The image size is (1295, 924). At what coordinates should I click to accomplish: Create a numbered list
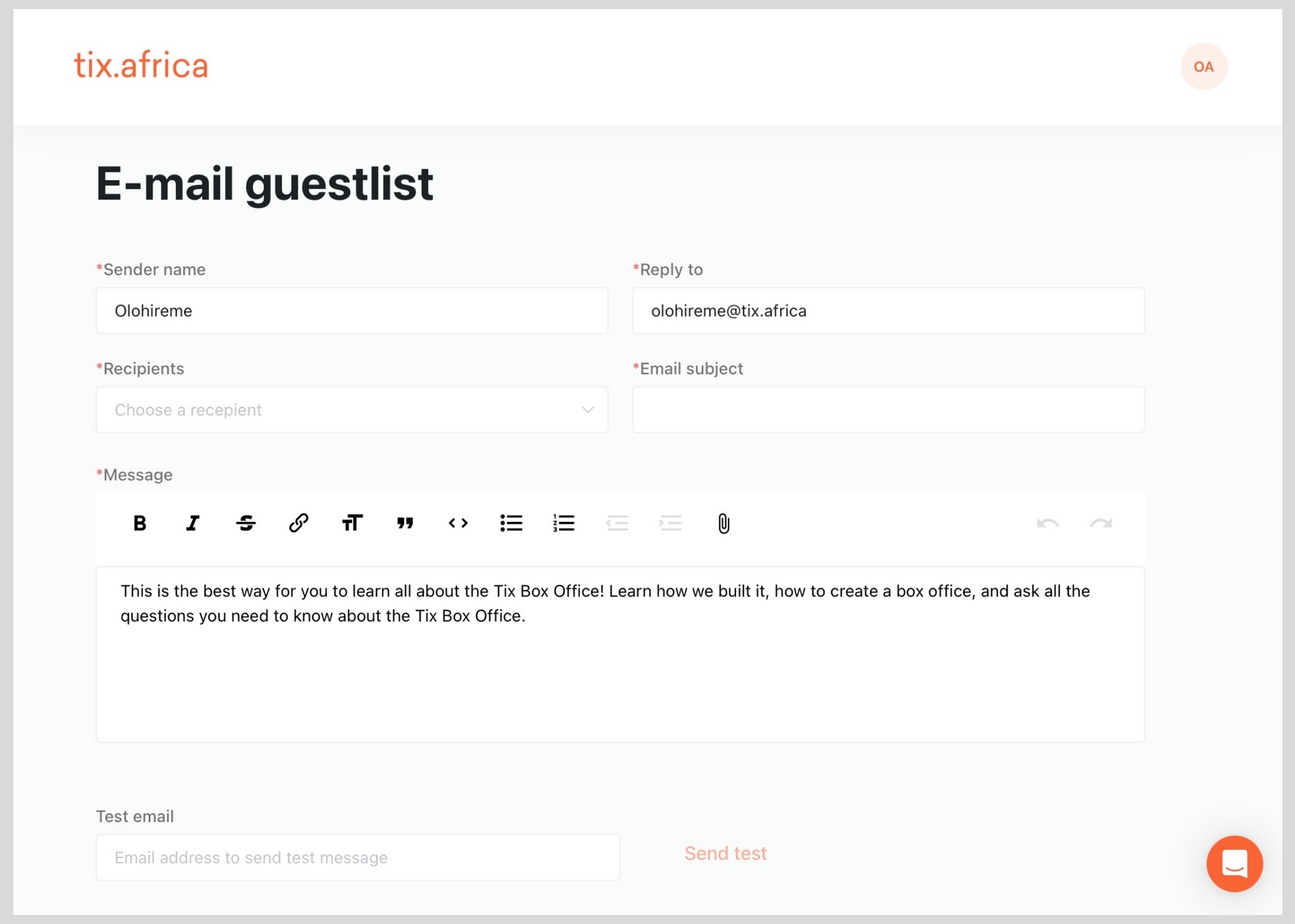[563, 523]
